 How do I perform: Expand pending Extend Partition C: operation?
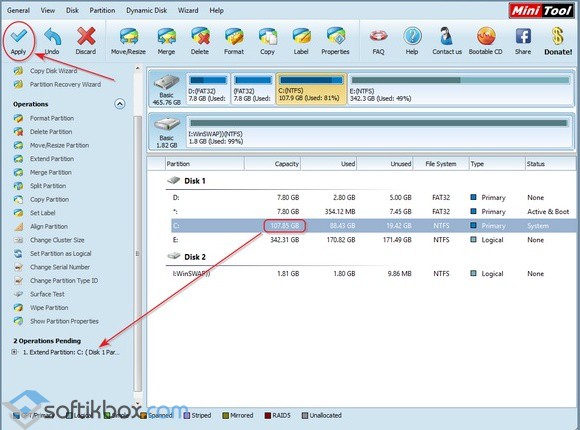point(14,352)
